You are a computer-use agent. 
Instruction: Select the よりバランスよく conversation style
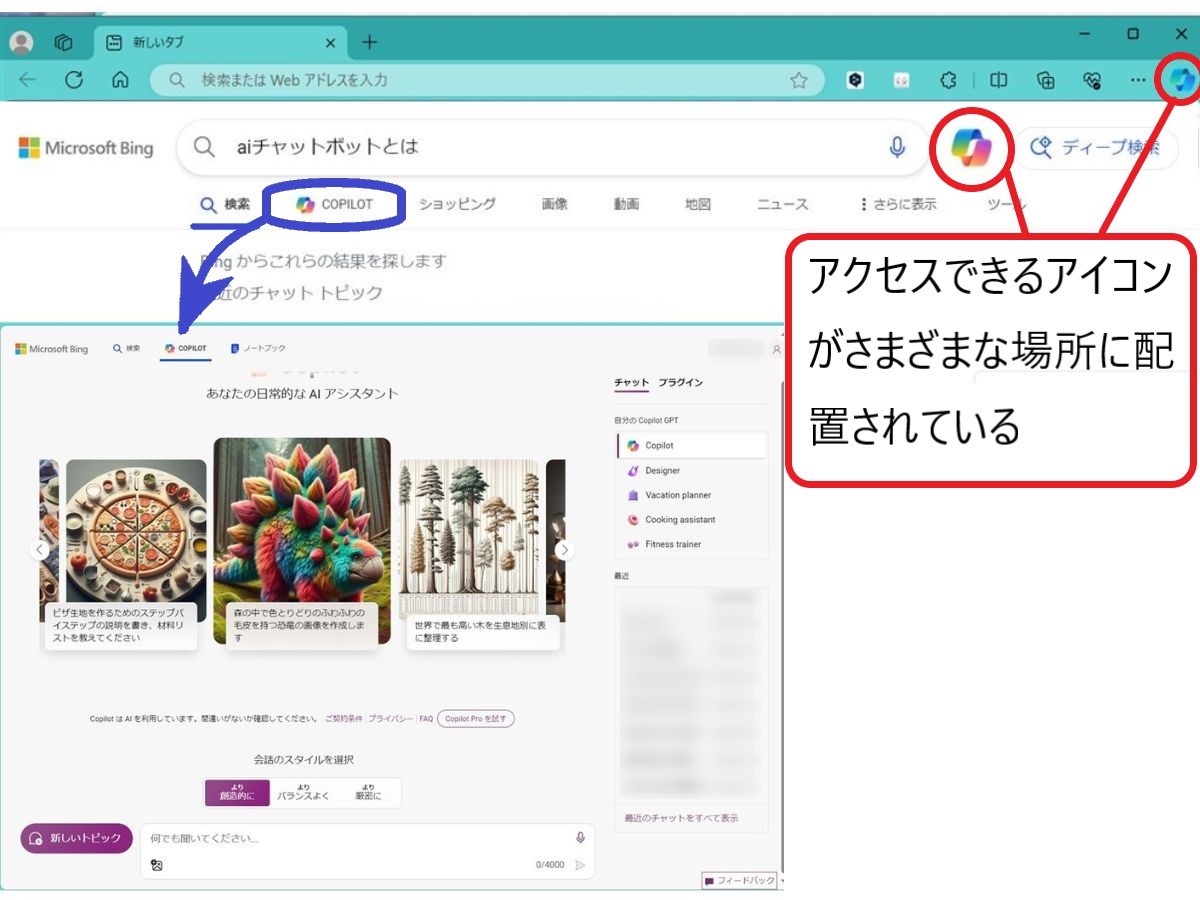[x=303, y=792]
